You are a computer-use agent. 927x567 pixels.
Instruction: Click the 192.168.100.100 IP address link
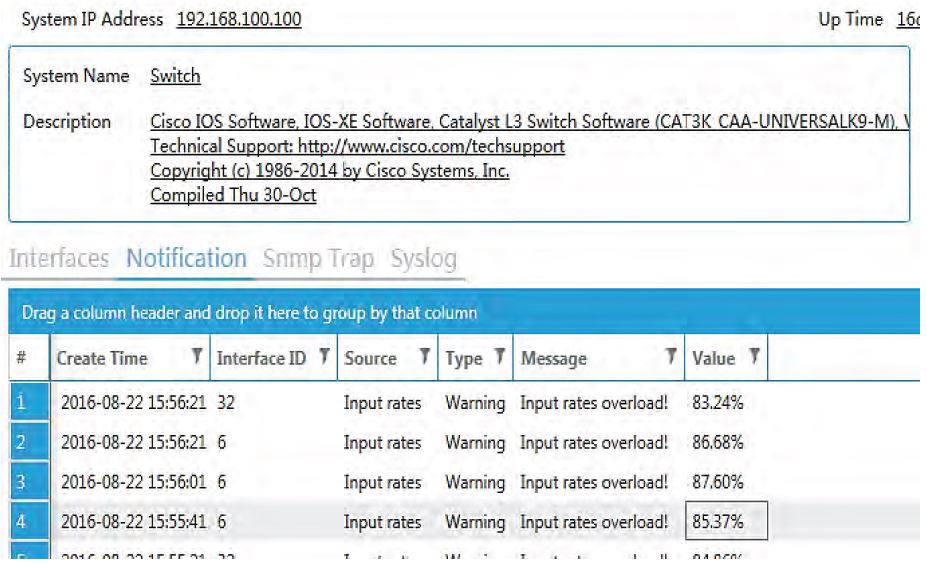pos(239,20)
